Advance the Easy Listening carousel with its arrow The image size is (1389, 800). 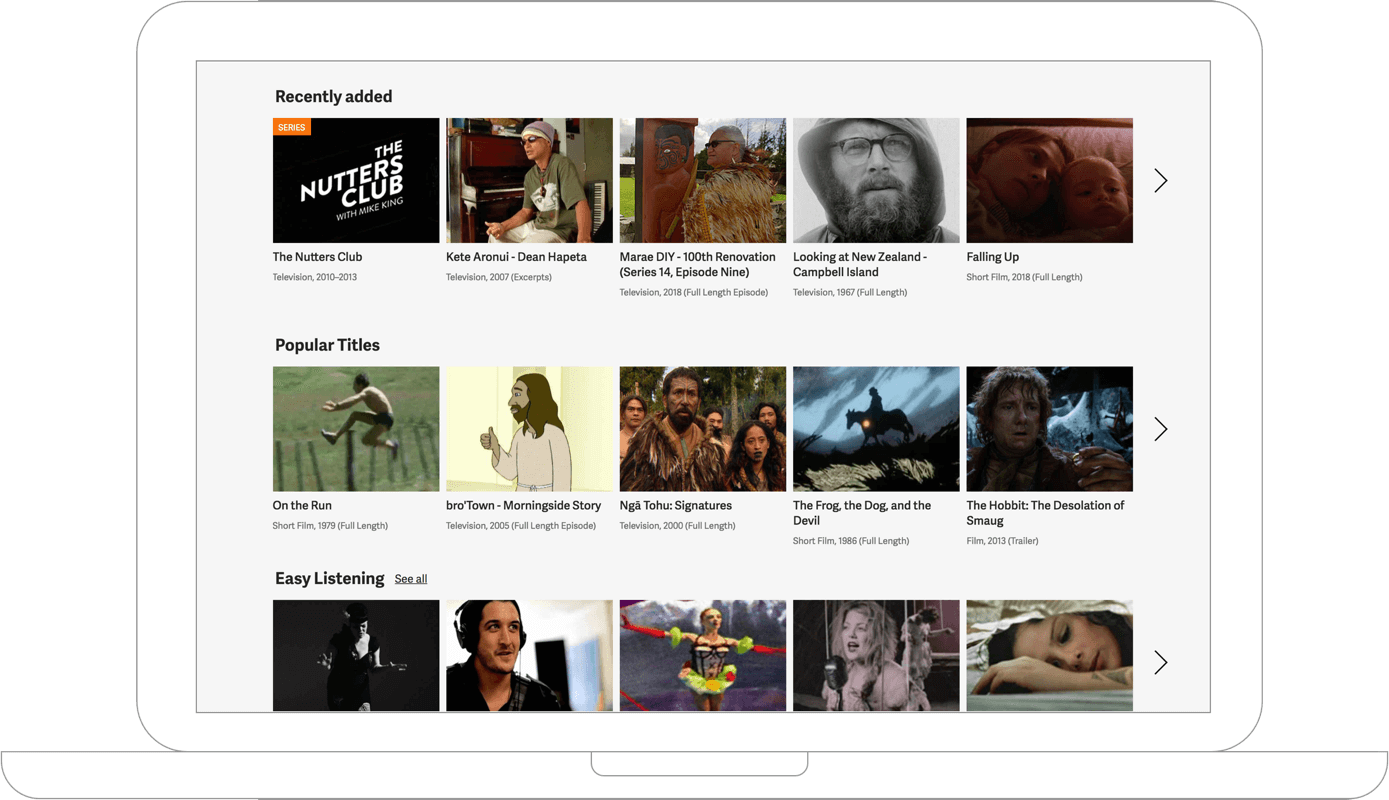(x=1160, y=662)
